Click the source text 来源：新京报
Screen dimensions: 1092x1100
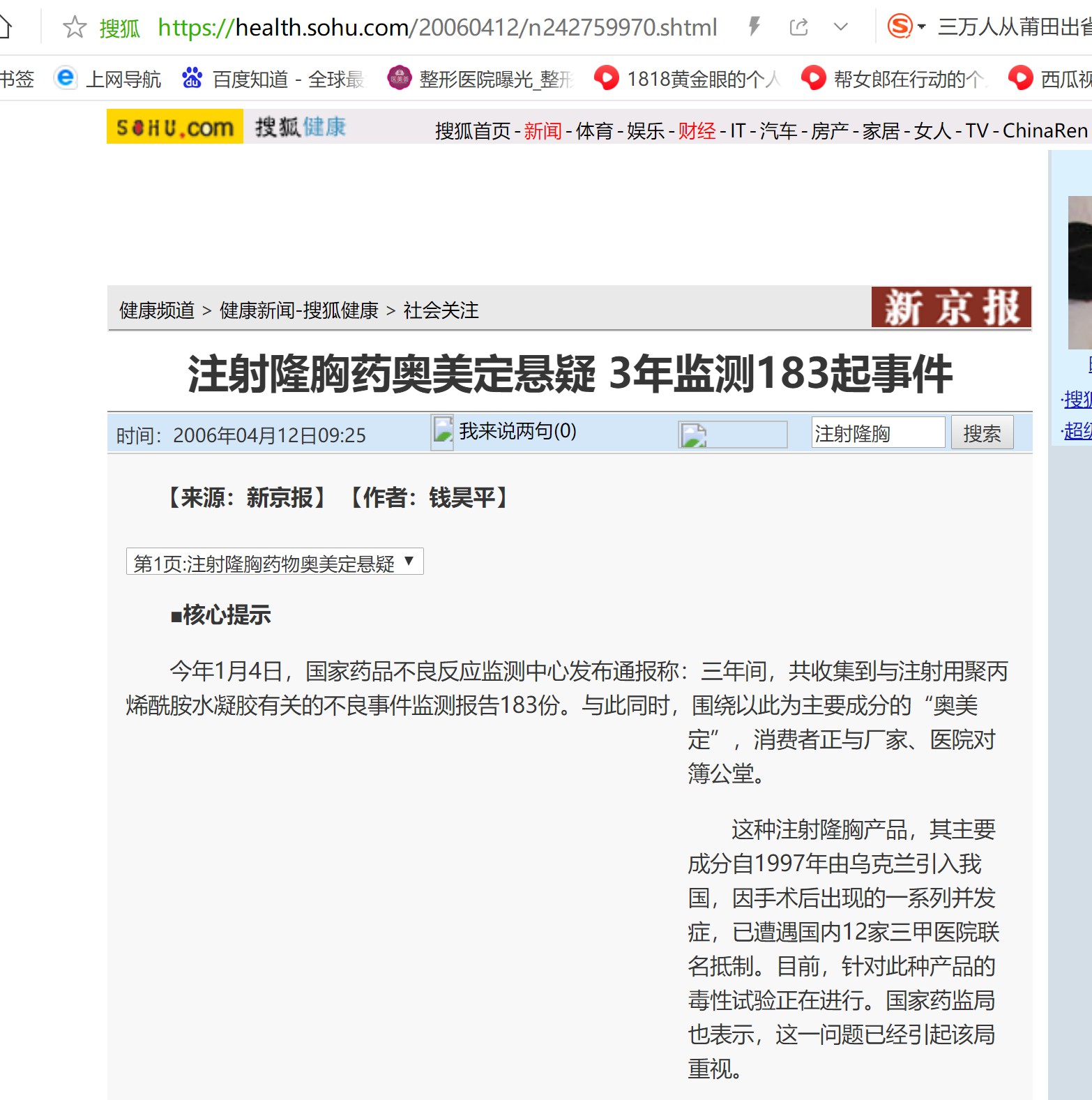click(x=248, y=497)
